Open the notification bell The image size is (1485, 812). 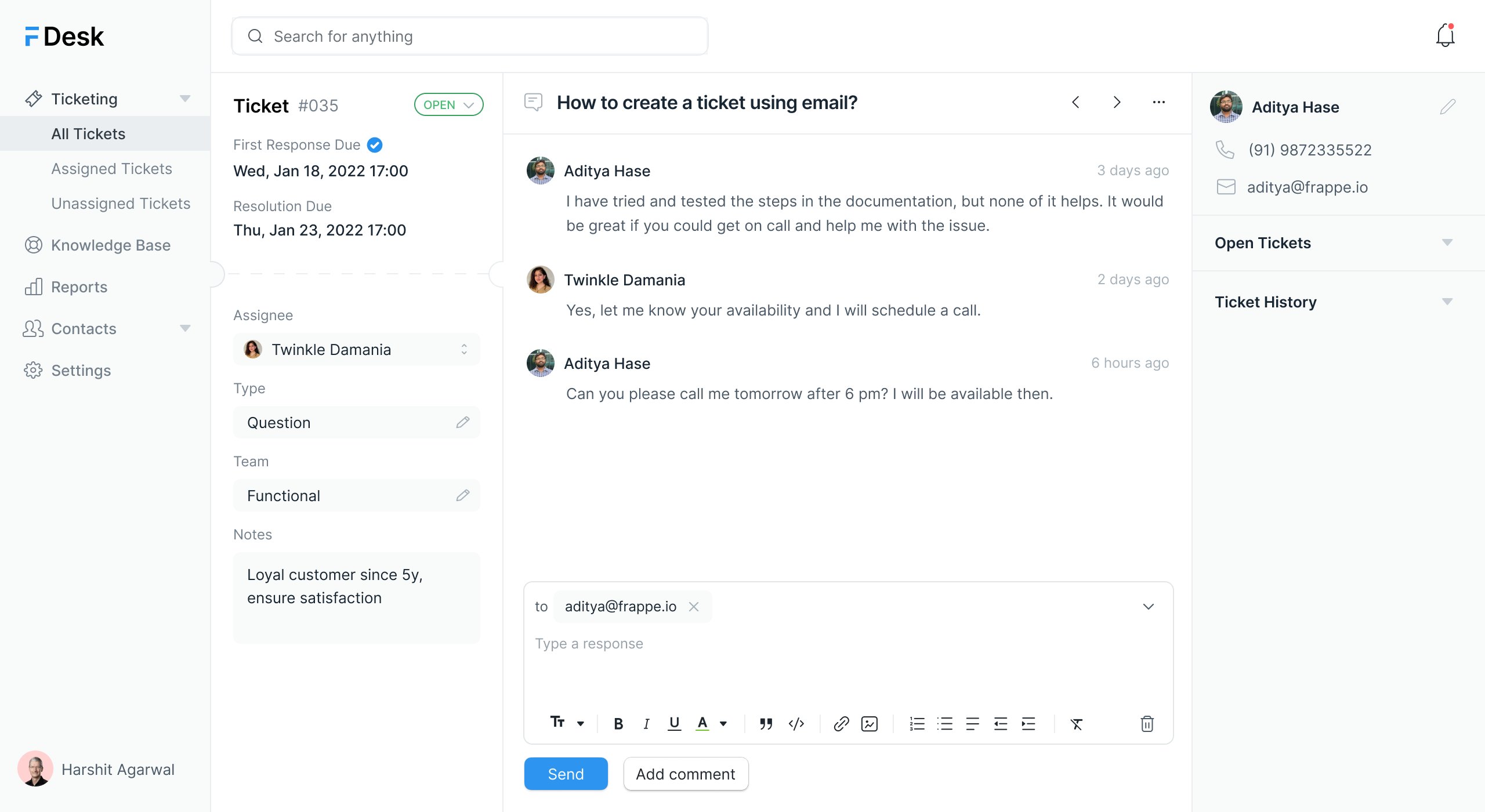[1445, 35]
